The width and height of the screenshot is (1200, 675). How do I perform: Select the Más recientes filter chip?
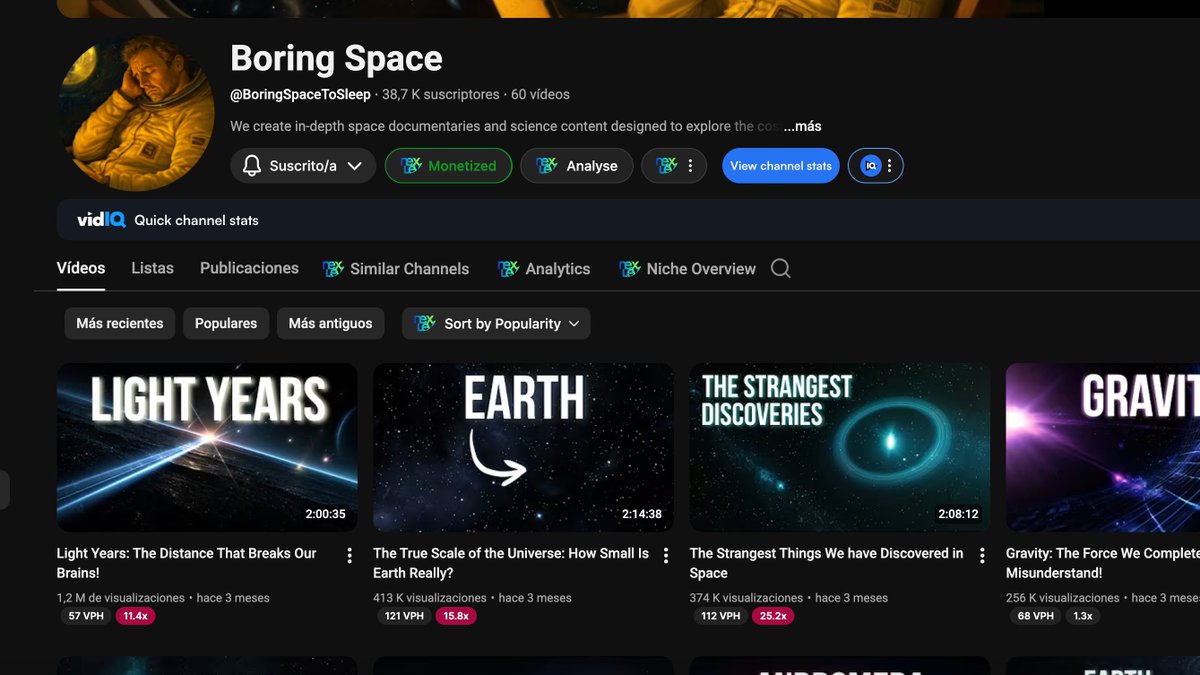click(120, 323)
